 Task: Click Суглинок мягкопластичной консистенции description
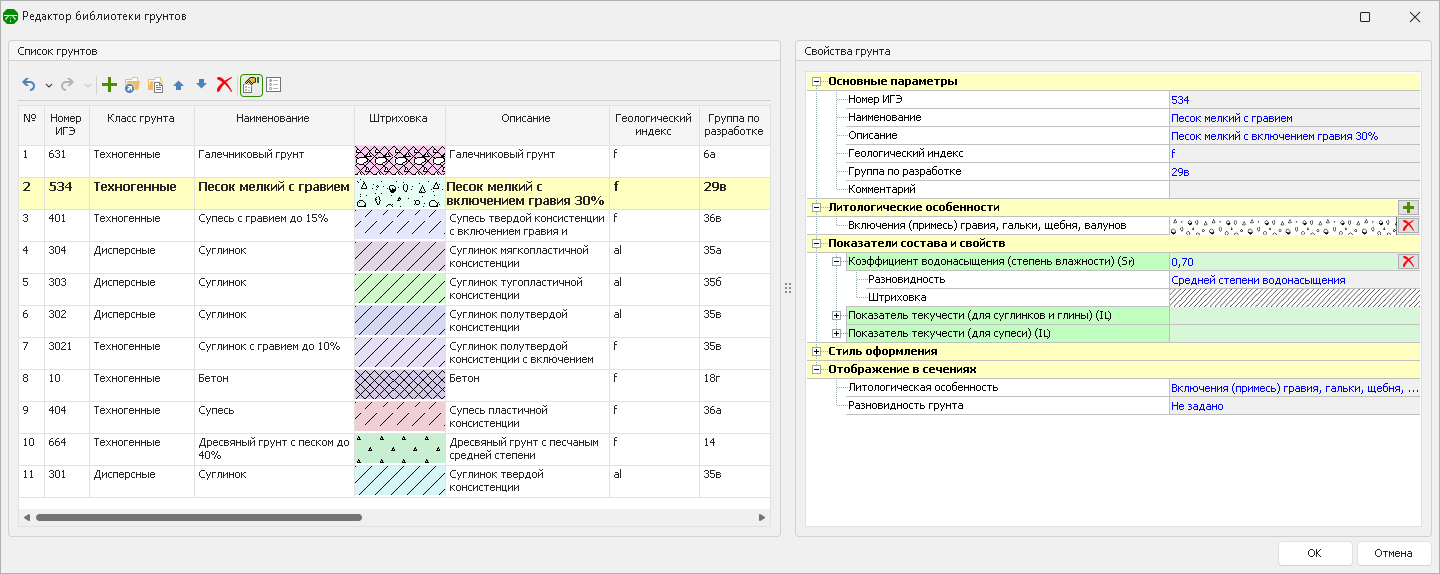pyautogui.click(x=527, y=257)
